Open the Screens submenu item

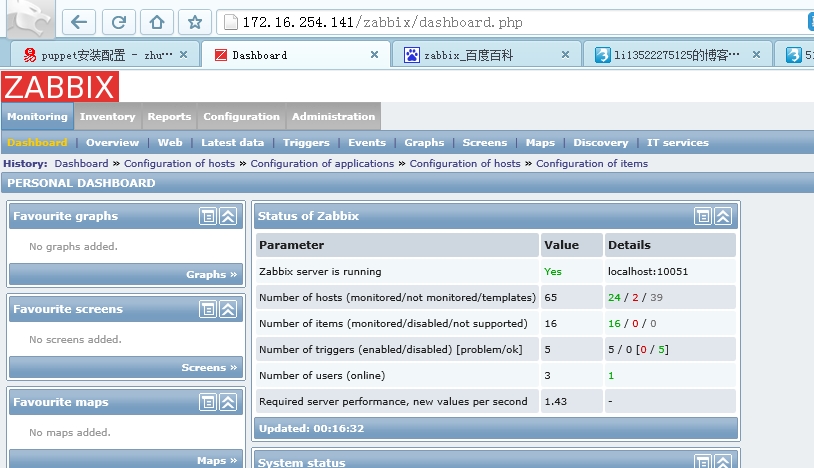[x=484, y=143]
